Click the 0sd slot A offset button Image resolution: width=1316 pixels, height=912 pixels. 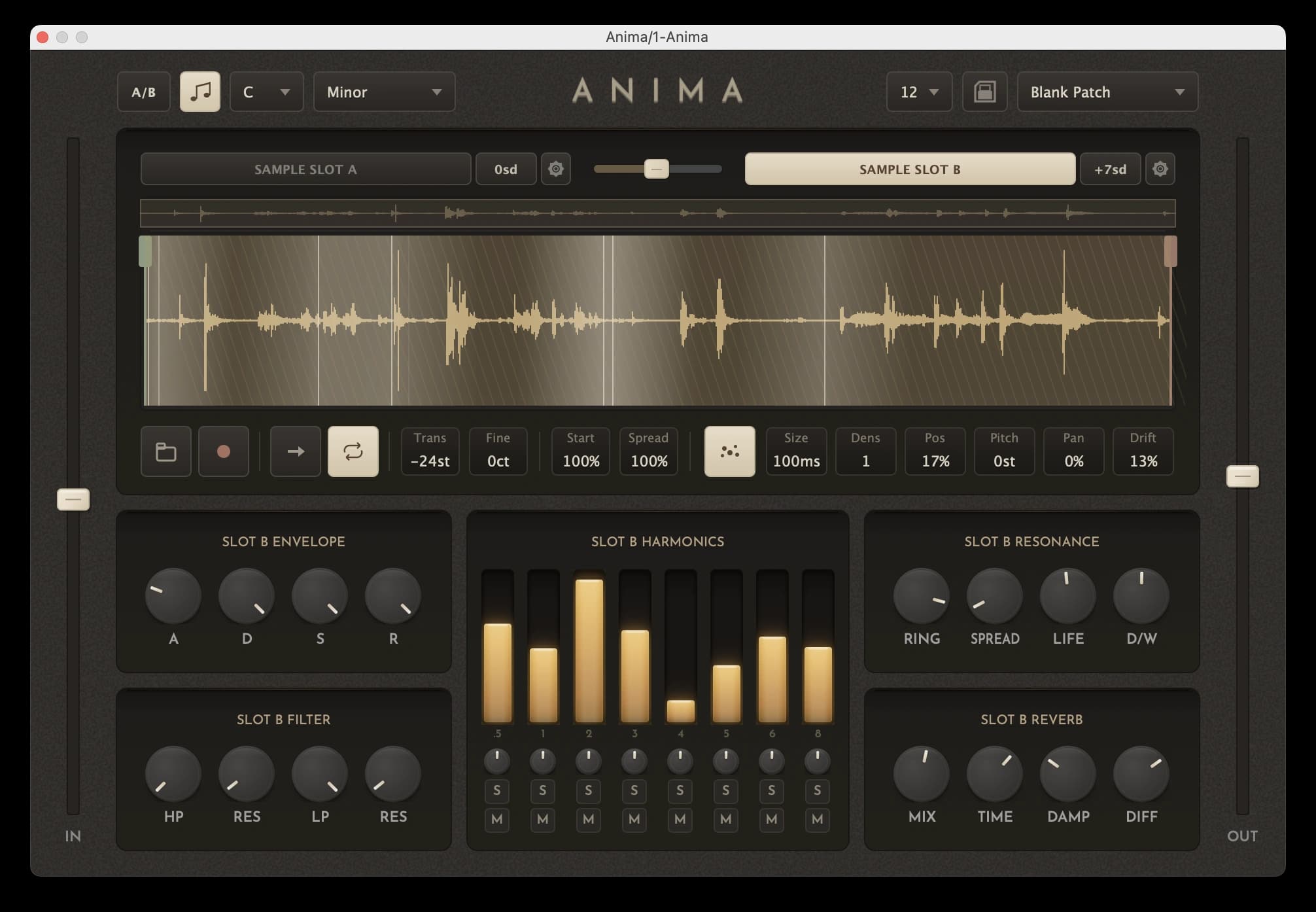[x=506, y=169]
